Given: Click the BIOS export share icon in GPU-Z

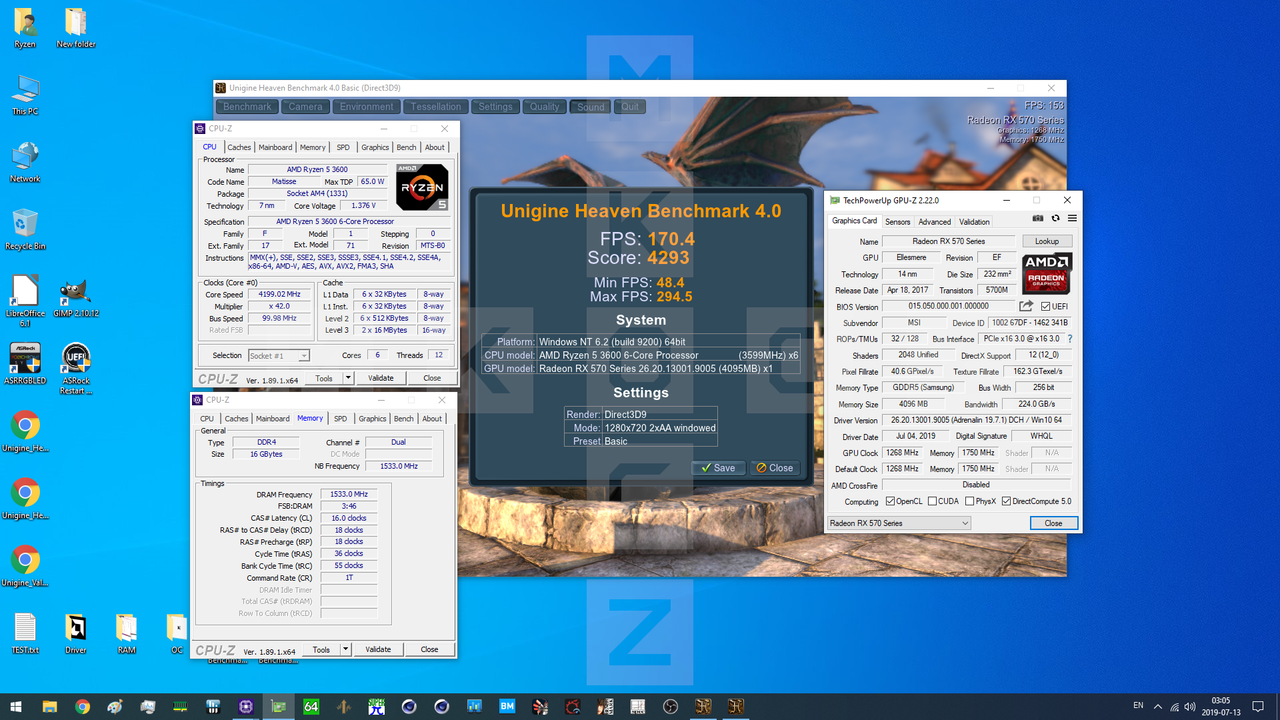Looking at the screenshot, I should coord(1027,306).
